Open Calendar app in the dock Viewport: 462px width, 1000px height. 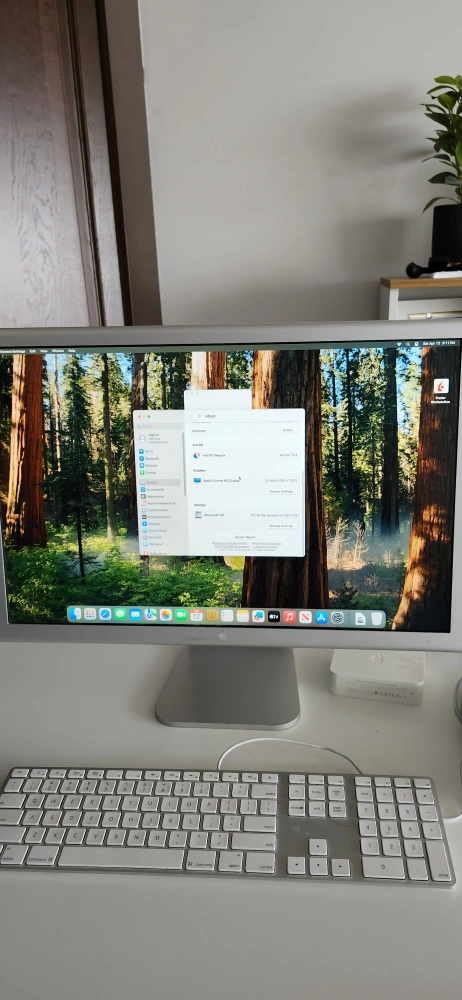(x=196, y=616)
